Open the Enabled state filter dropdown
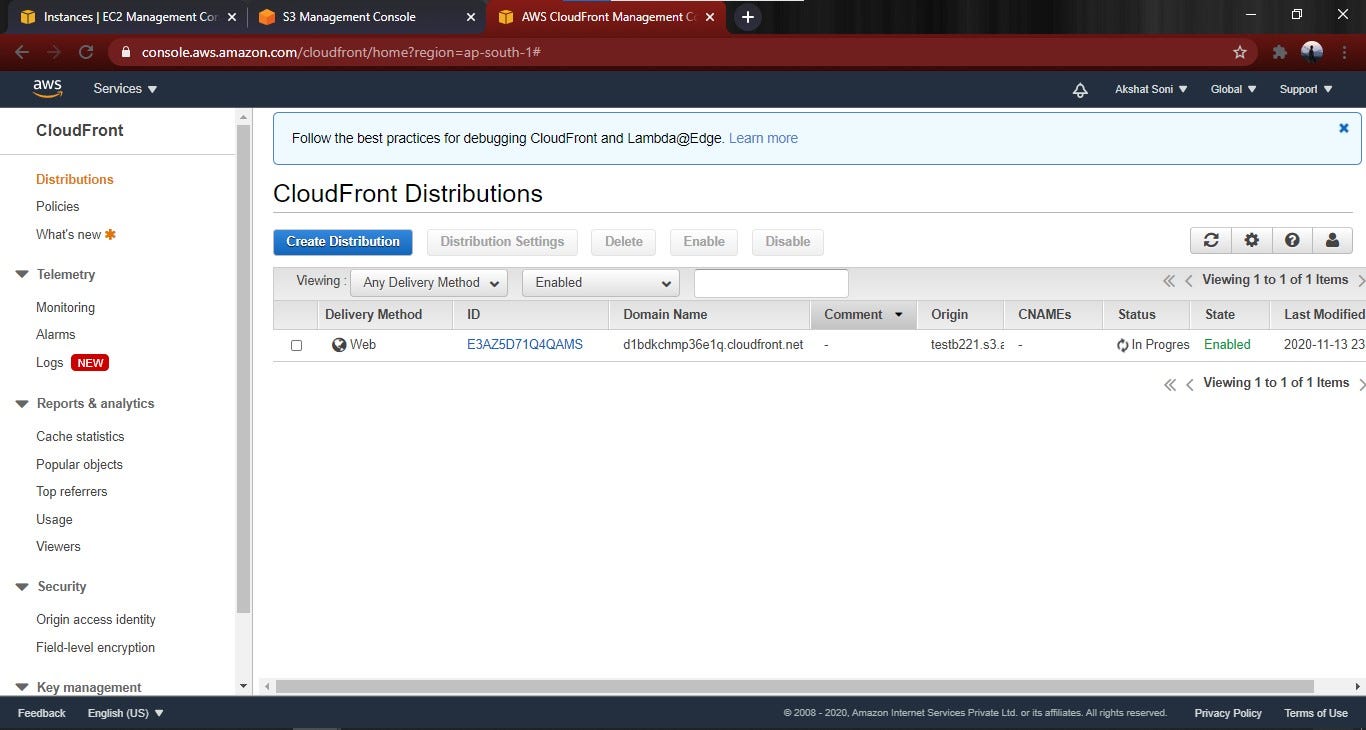The image size is (1366, 730). point(601,283)
